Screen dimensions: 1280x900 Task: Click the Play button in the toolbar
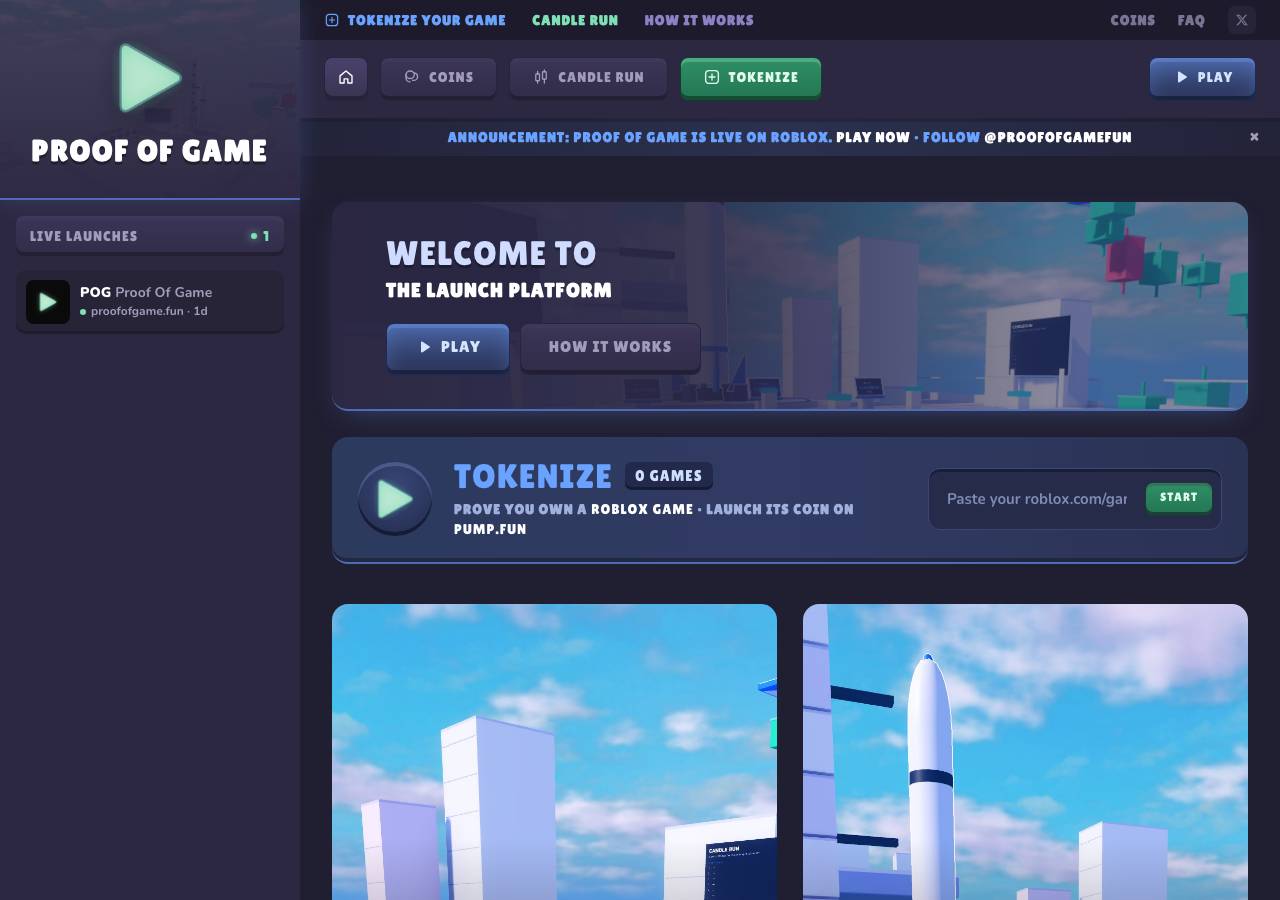click(1202, 77)
